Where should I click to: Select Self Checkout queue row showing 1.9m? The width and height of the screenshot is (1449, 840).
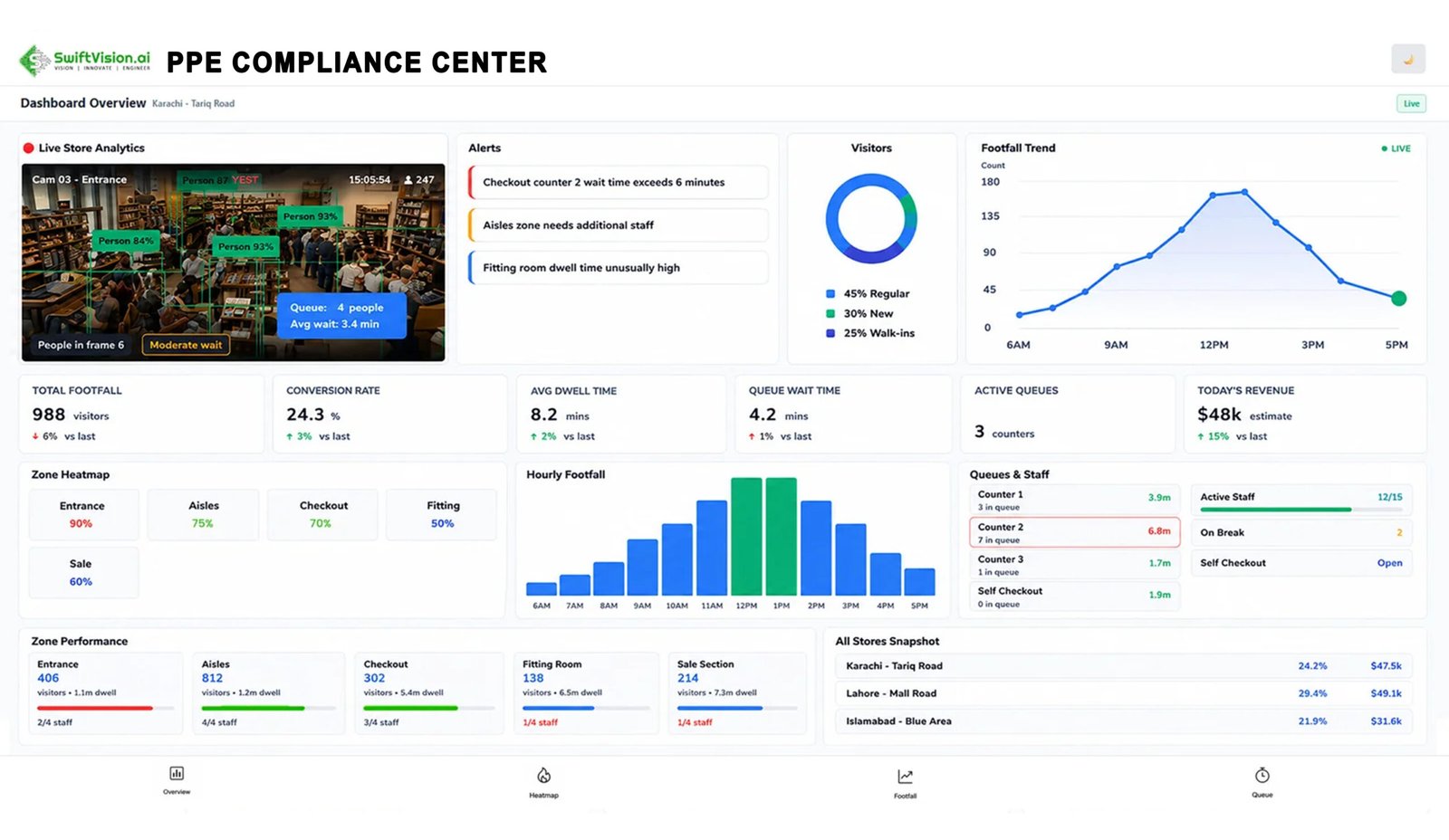pyautogui.click(x=1075, y=597)
